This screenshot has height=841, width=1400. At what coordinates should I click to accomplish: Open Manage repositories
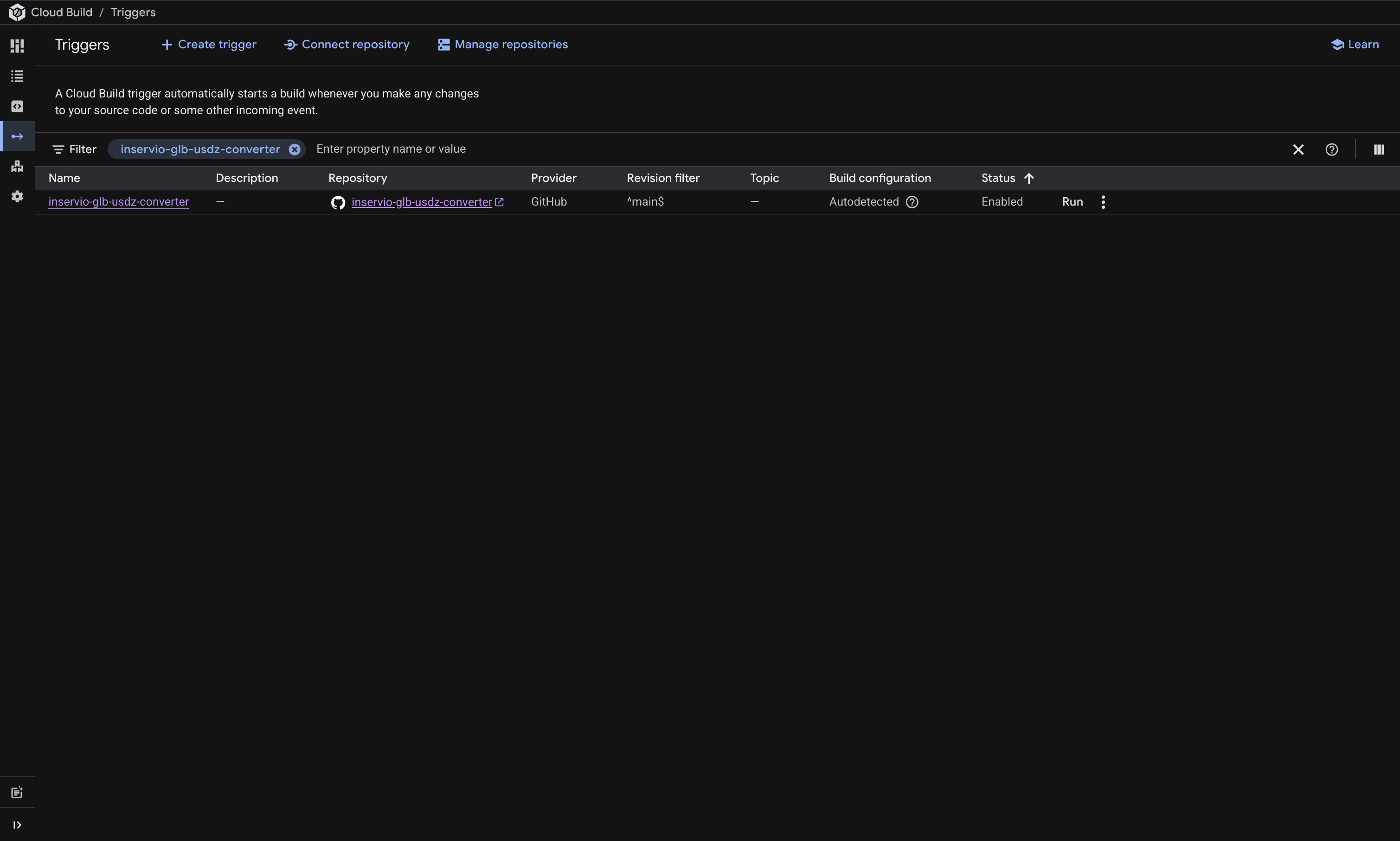pyautogui.click(x=502, y=44)
